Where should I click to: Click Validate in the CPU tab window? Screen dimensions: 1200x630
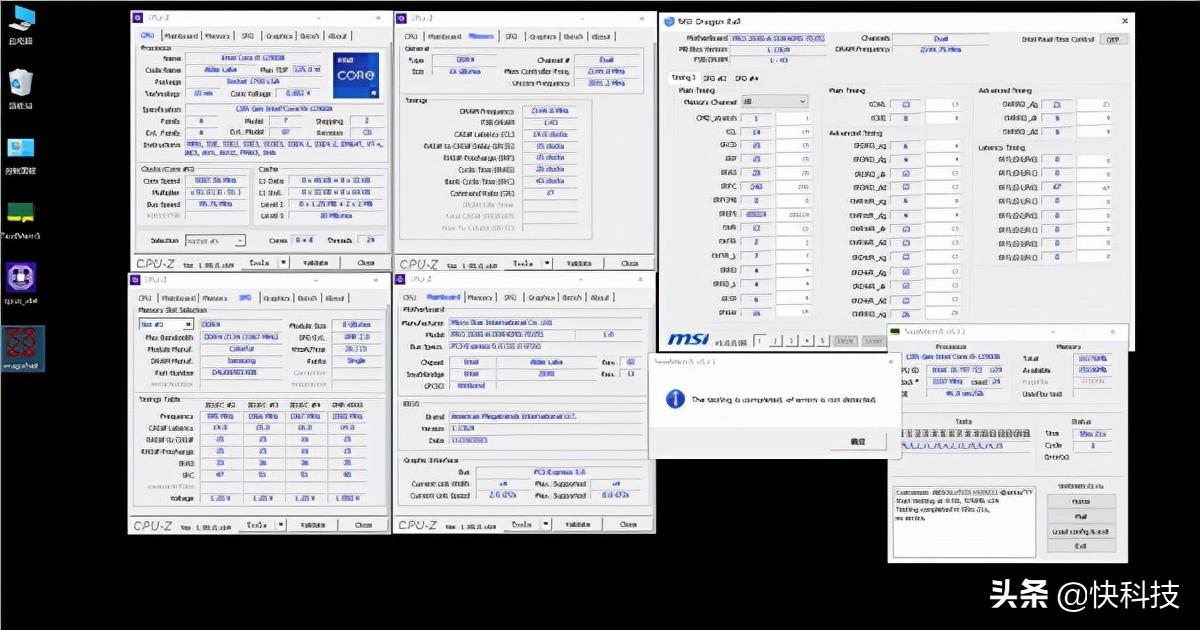tap(316, 263)
